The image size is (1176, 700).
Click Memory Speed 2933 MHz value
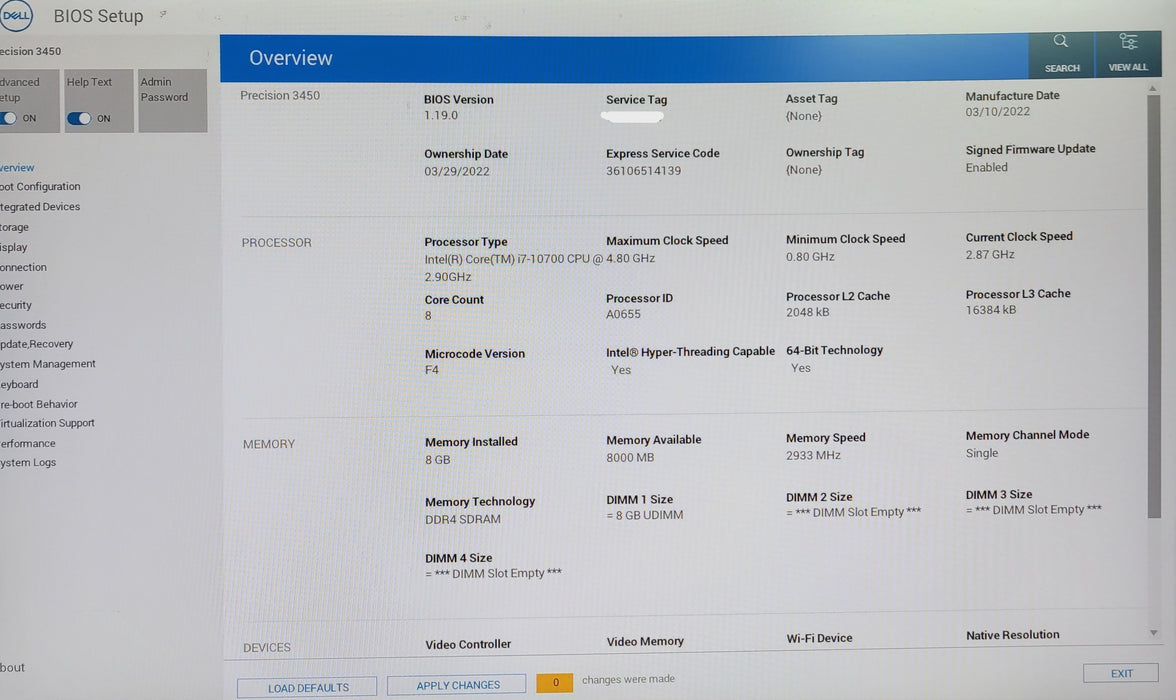coord(813,455)
